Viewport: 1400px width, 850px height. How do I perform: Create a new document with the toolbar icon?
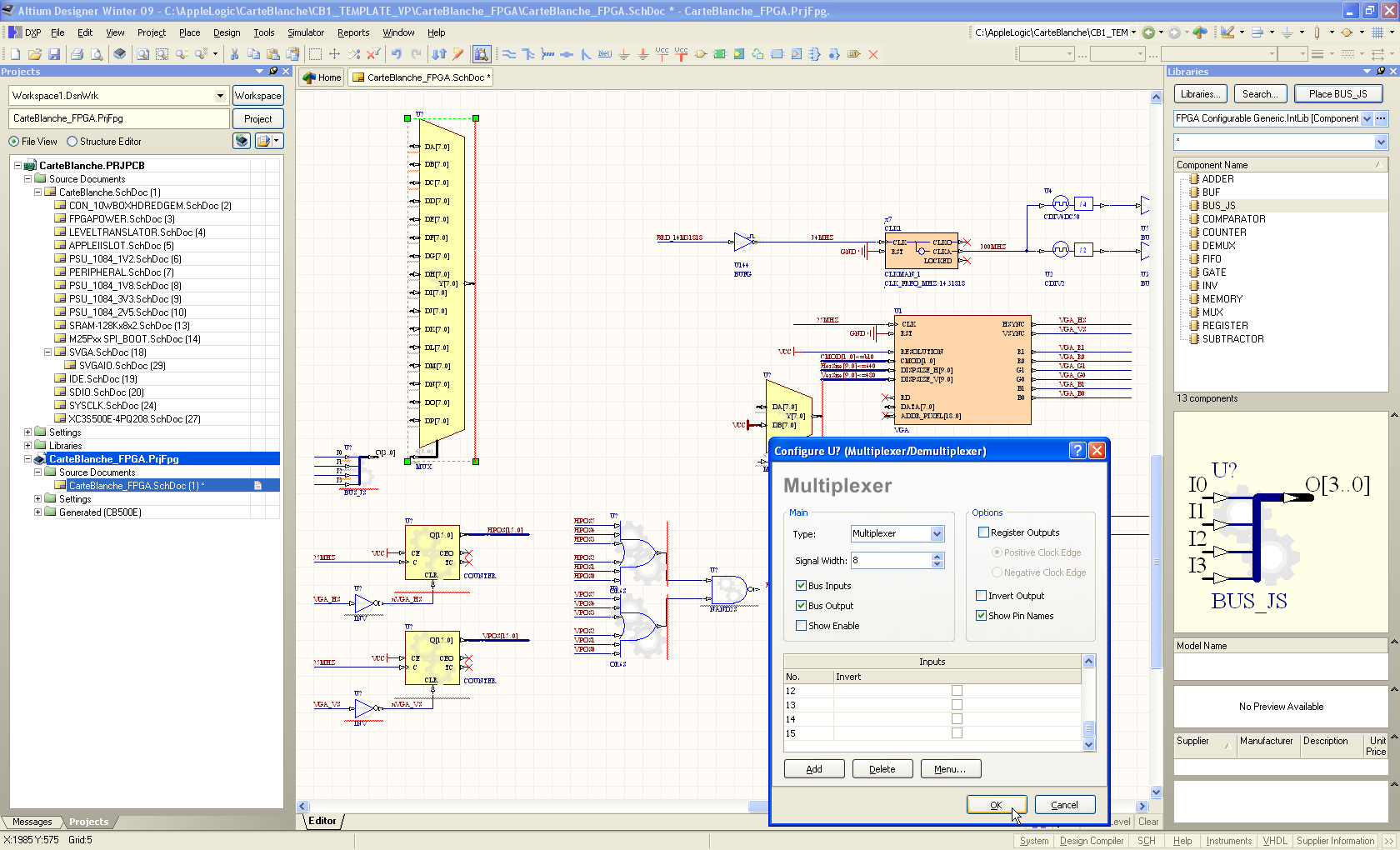pyautogui.click(x=15, y=54)
